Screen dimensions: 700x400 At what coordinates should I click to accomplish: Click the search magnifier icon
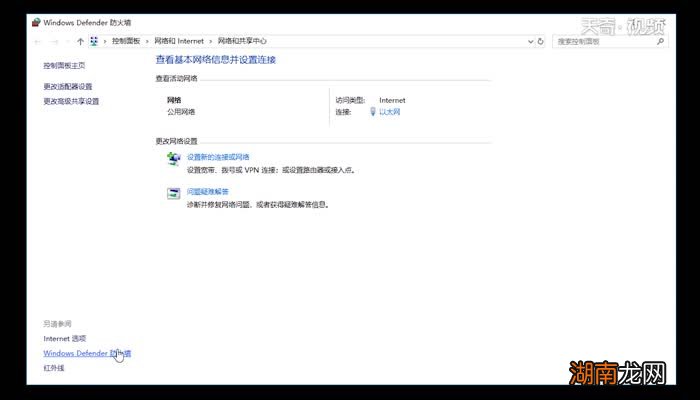click(x=660, y=41)
